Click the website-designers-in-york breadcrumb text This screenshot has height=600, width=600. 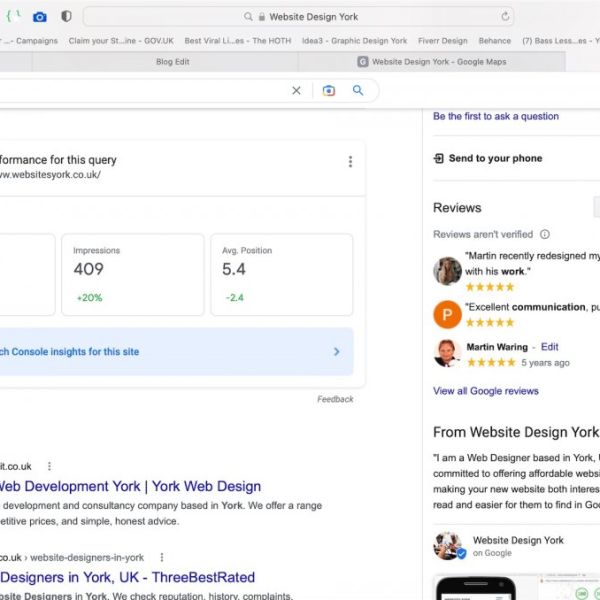[87, 557]
